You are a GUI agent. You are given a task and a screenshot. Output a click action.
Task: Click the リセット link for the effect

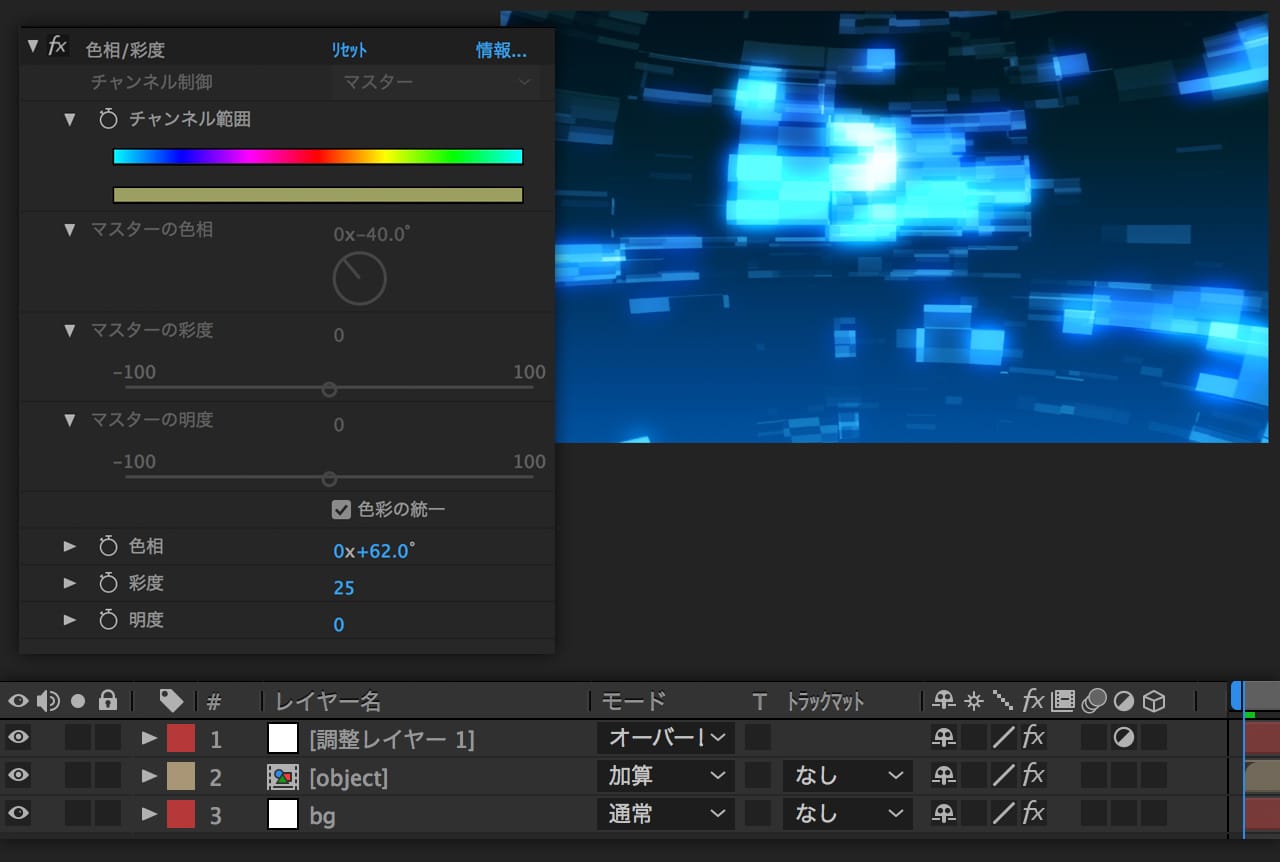pyautogui.click(x=349, y=50)
